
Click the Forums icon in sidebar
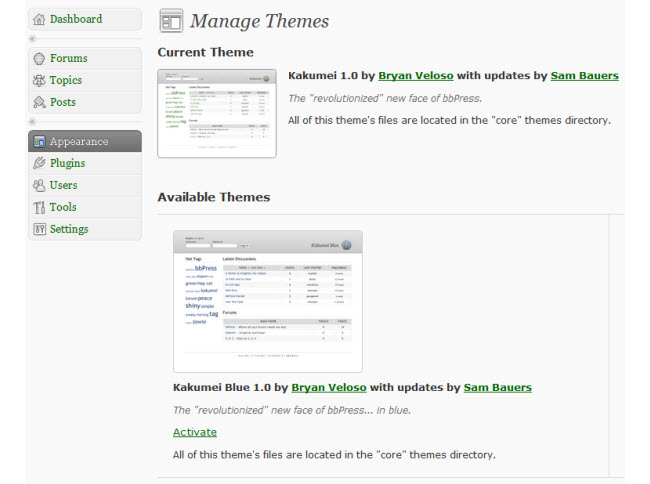pyautogui.click(x=39, y=58)
